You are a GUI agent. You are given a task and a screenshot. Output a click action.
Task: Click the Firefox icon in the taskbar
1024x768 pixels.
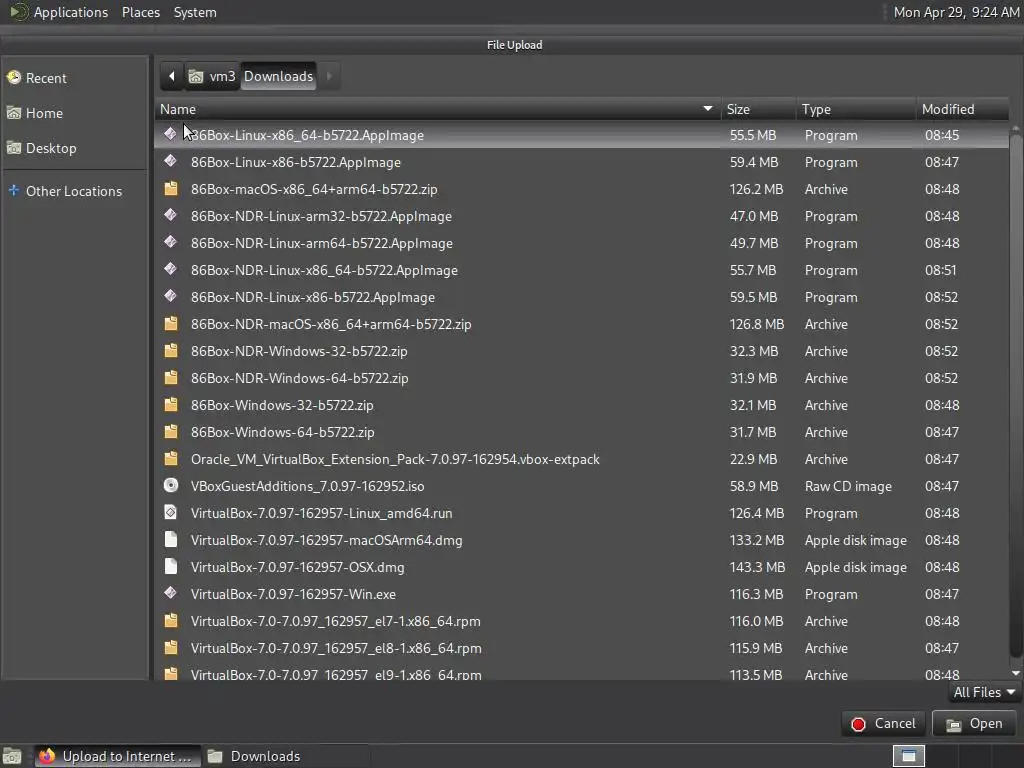point(46,756)
